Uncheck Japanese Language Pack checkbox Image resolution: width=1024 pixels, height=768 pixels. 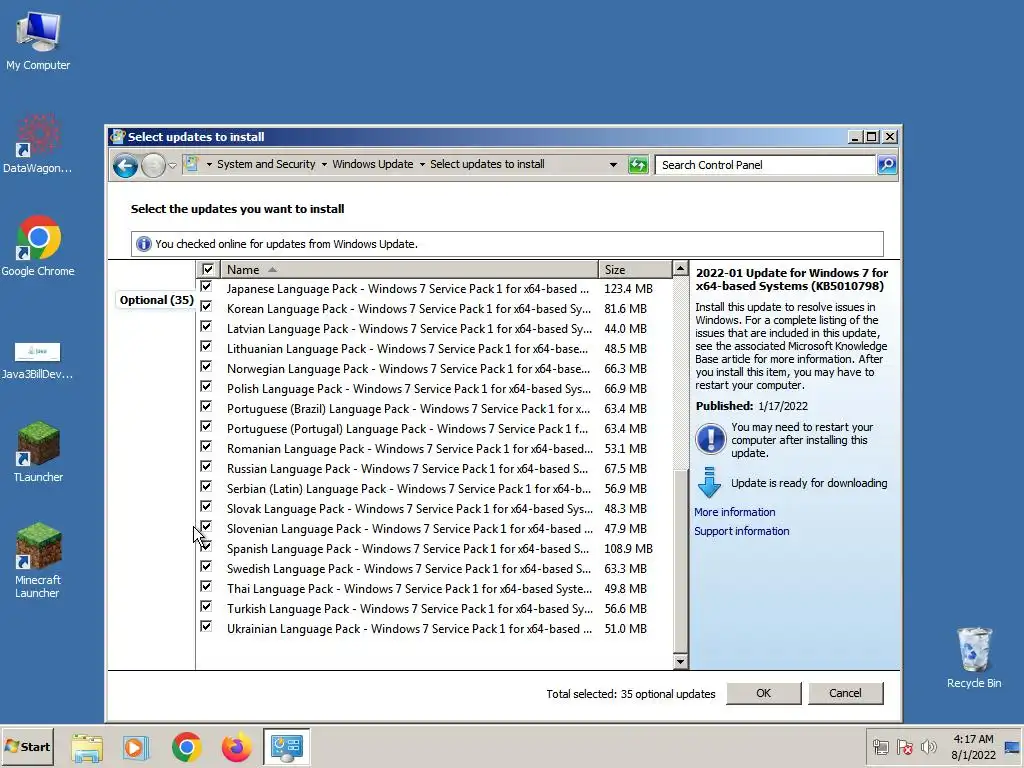tap(206, 287)
